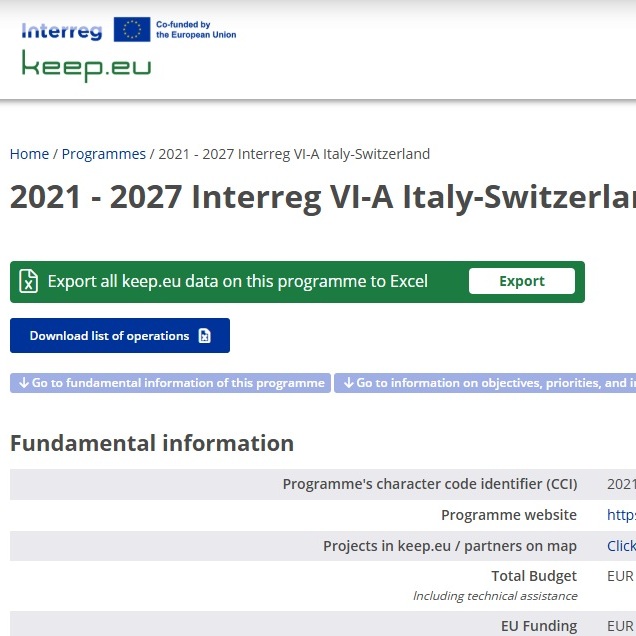Viewport: 636px width, 636px height.
Task: Click the spreadsheet icon on Download button
Action: 205,336
